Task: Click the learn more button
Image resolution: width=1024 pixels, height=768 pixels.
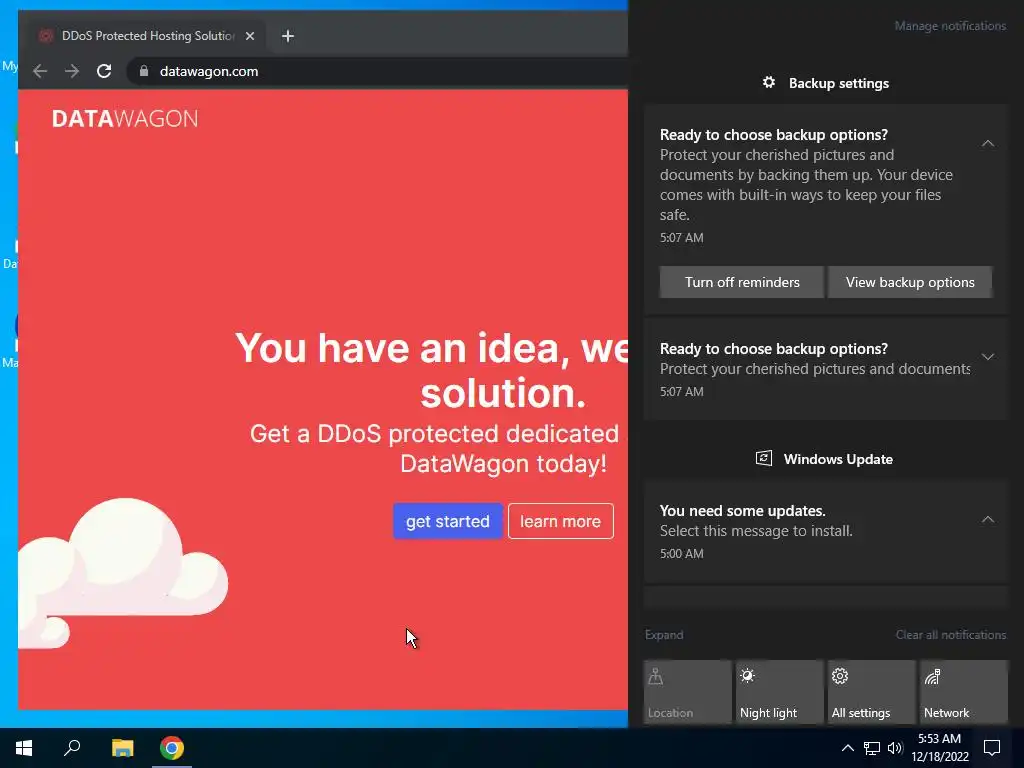Action: click(560, 521)
